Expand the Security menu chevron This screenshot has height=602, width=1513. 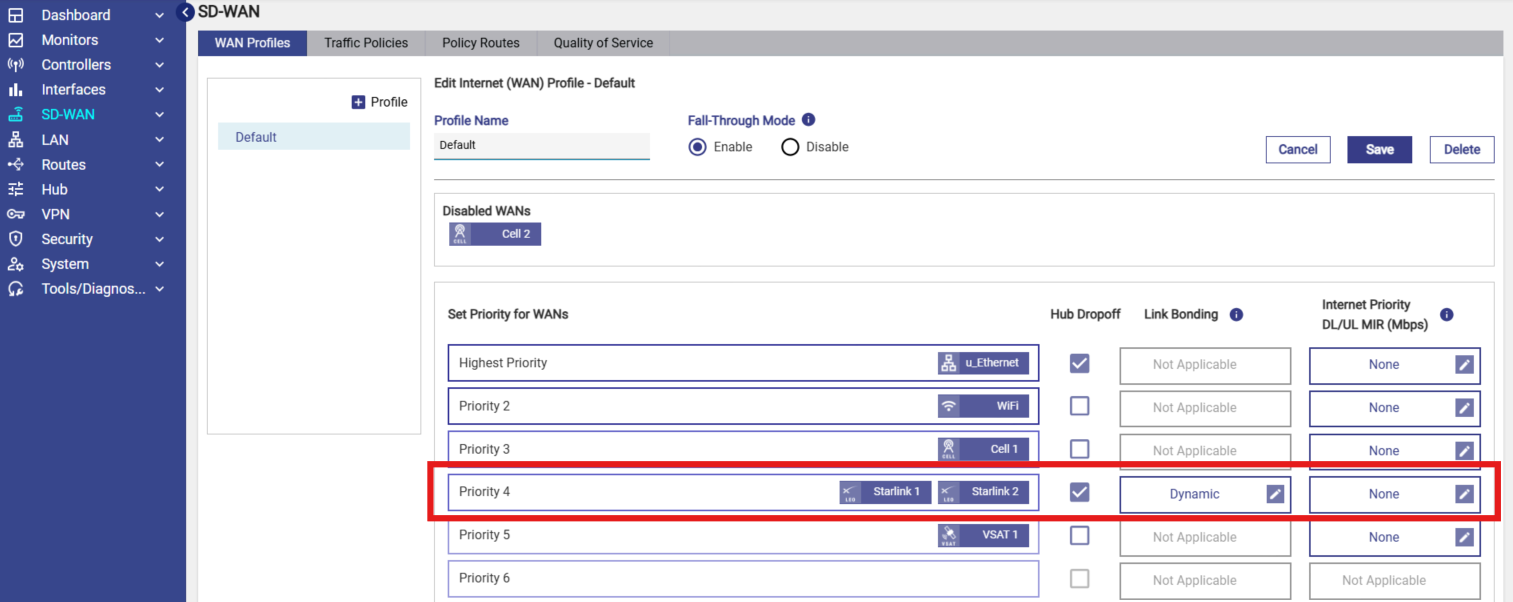coord(159,239)
